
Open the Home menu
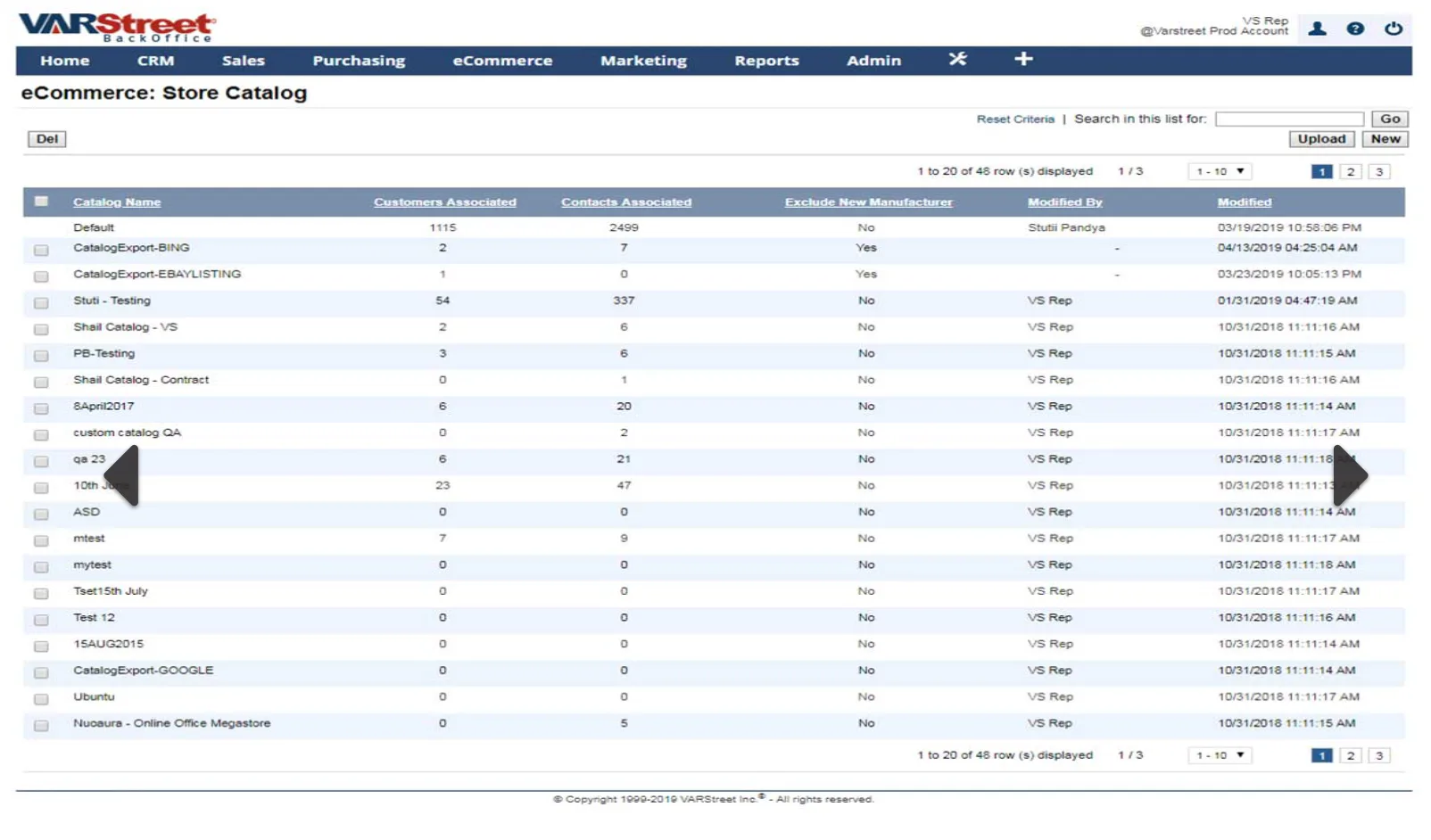(x=64, y=61)
